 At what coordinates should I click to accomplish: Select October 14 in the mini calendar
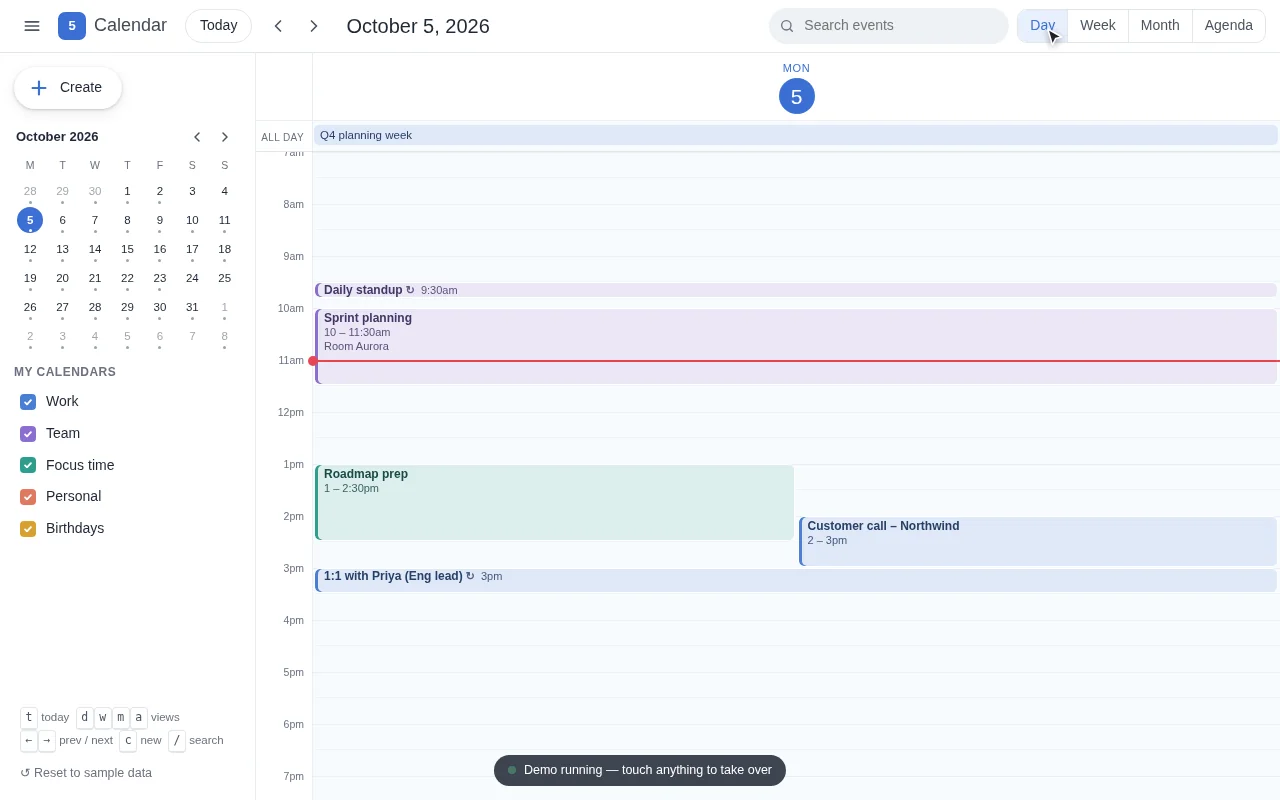[x=95, y=249]
